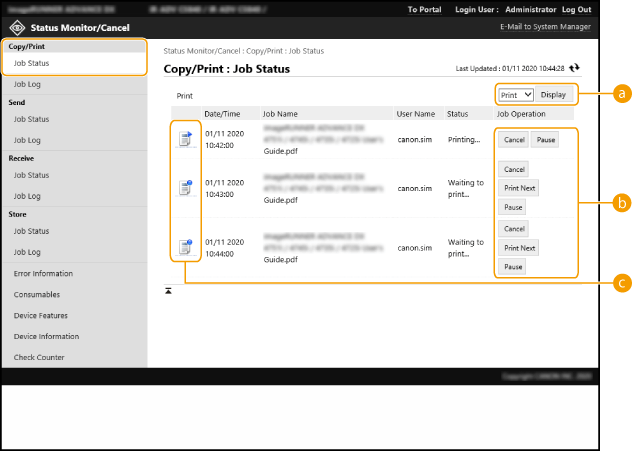The height and width of the screenshot is (451, 634).
Task: Open the 10:43:00 waiting job icon
Action: point(184,188)
